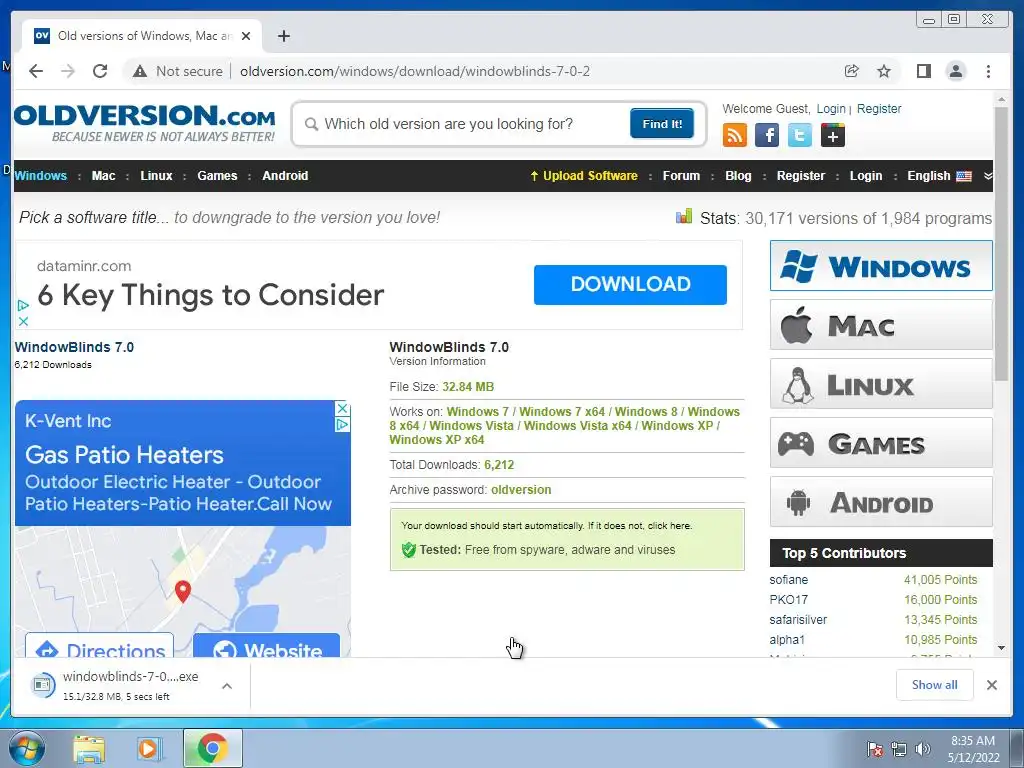
Task: Select the Games nav menu item
Action: pyautogui.click(x=217, y=176)
